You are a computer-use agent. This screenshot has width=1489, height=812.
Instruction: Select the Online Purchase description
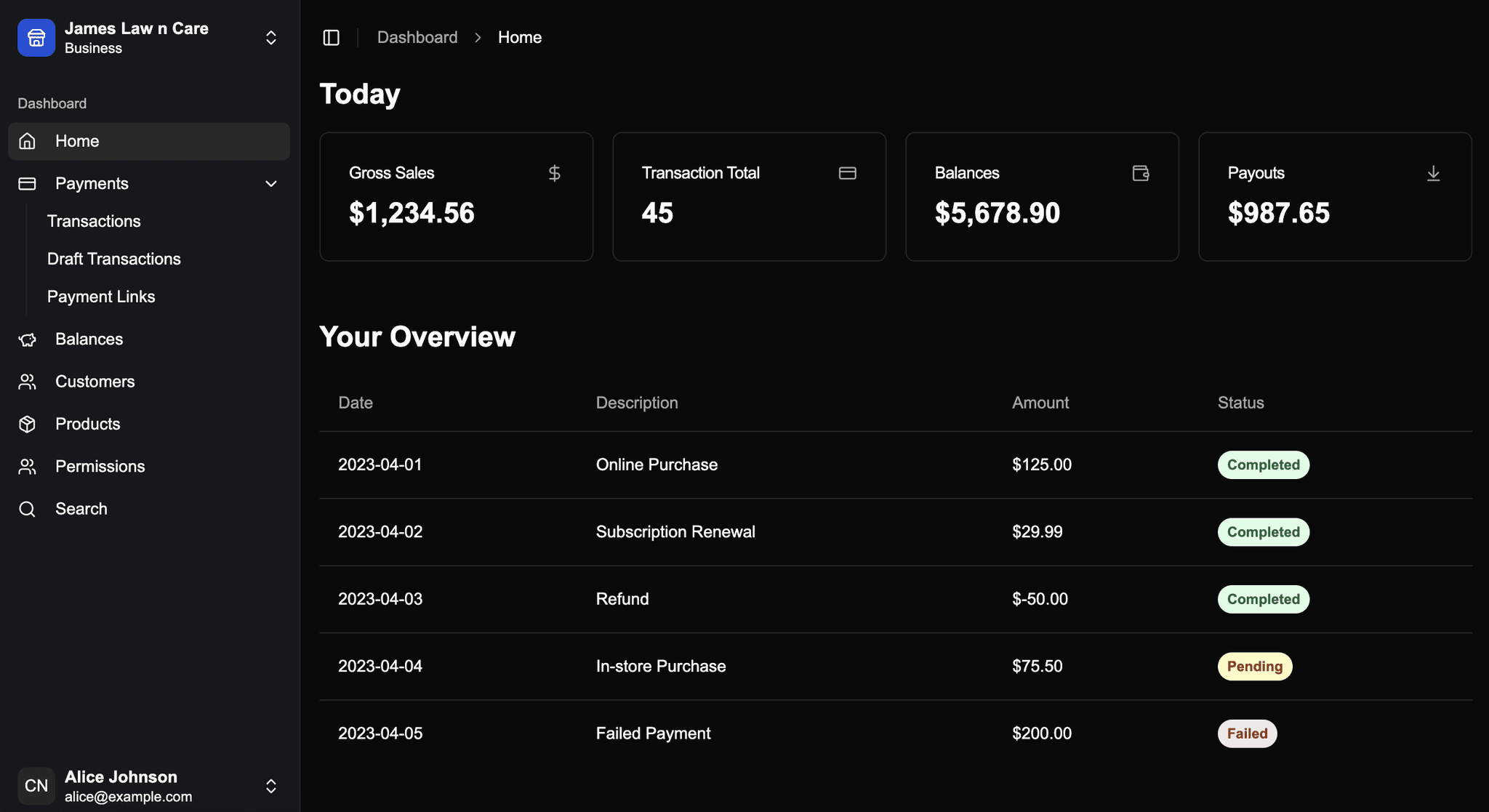tap(657, 465)
